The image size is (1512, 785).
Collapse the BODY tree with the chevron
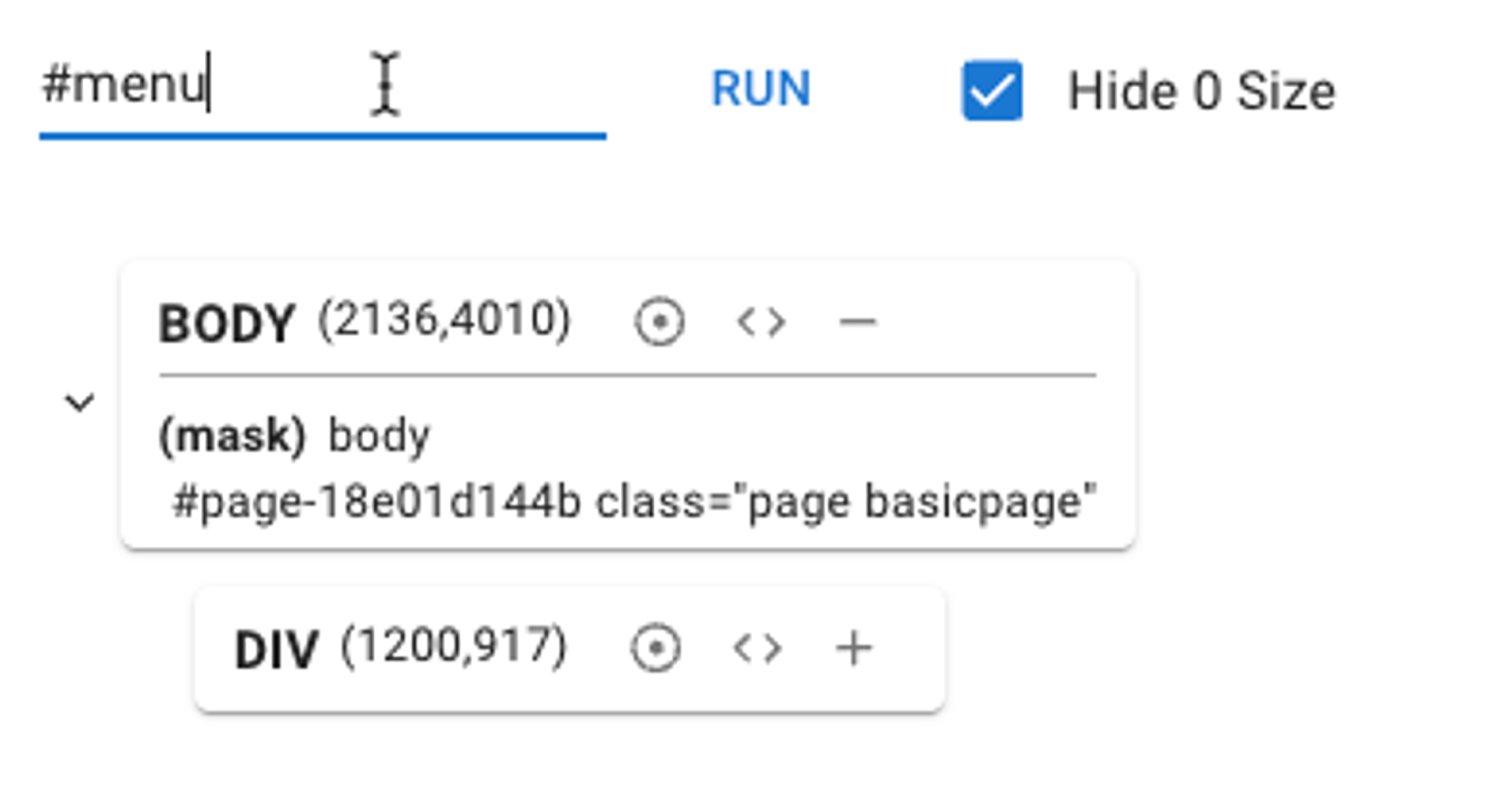point(79,403)
